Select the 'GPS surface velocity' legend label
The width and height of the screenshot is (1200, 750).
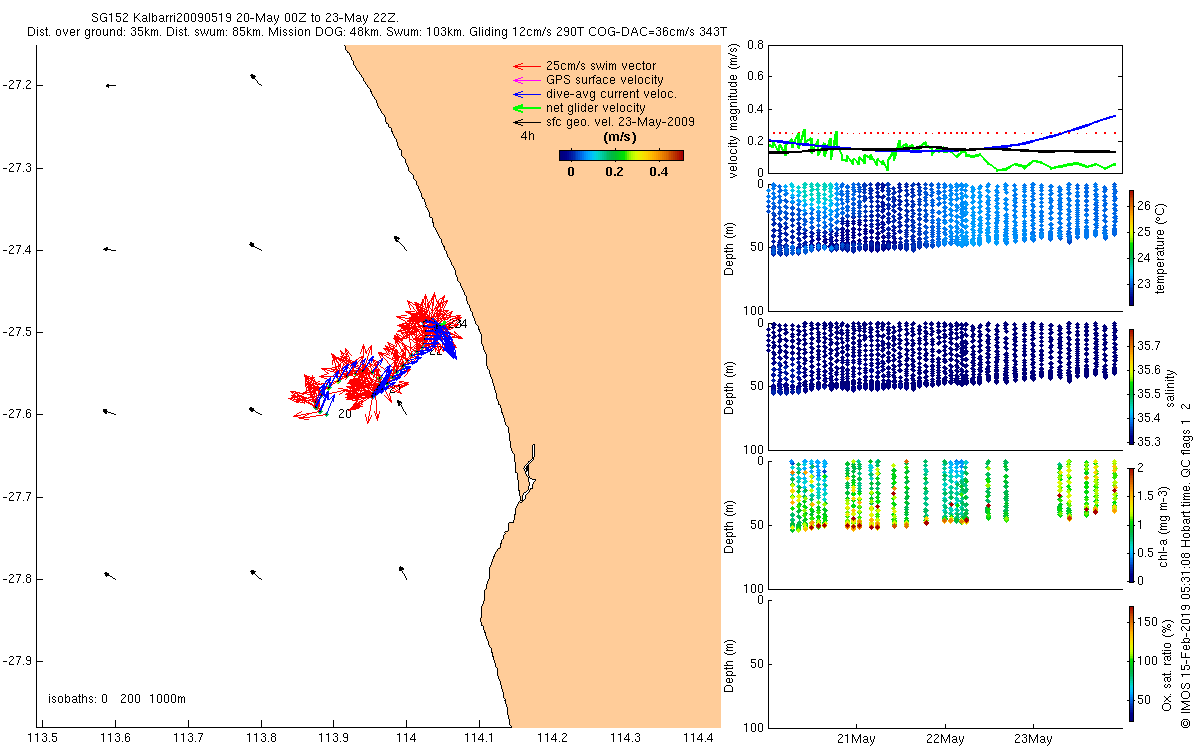click(x=604, y=80)
